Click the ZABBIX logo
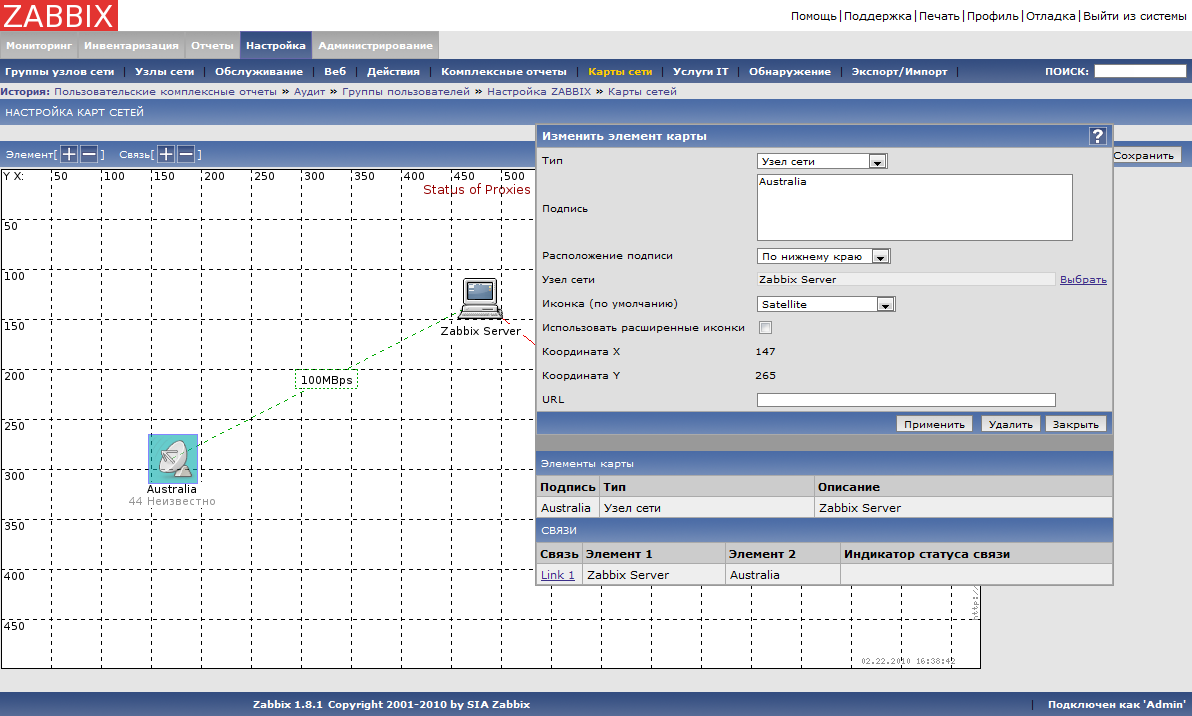 pos(59,15)
